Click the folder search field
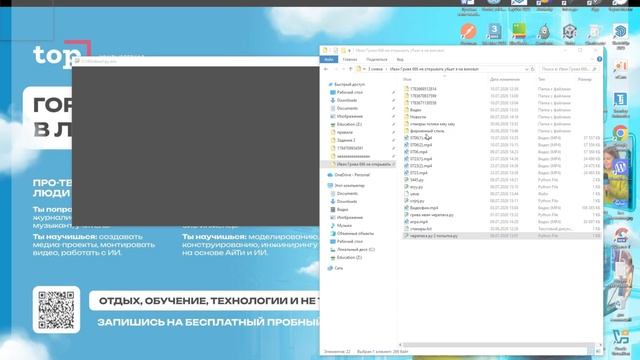Image resolution: width=640 pixels, height=360 pixels. pyautogui.click(x=570, y=69)
